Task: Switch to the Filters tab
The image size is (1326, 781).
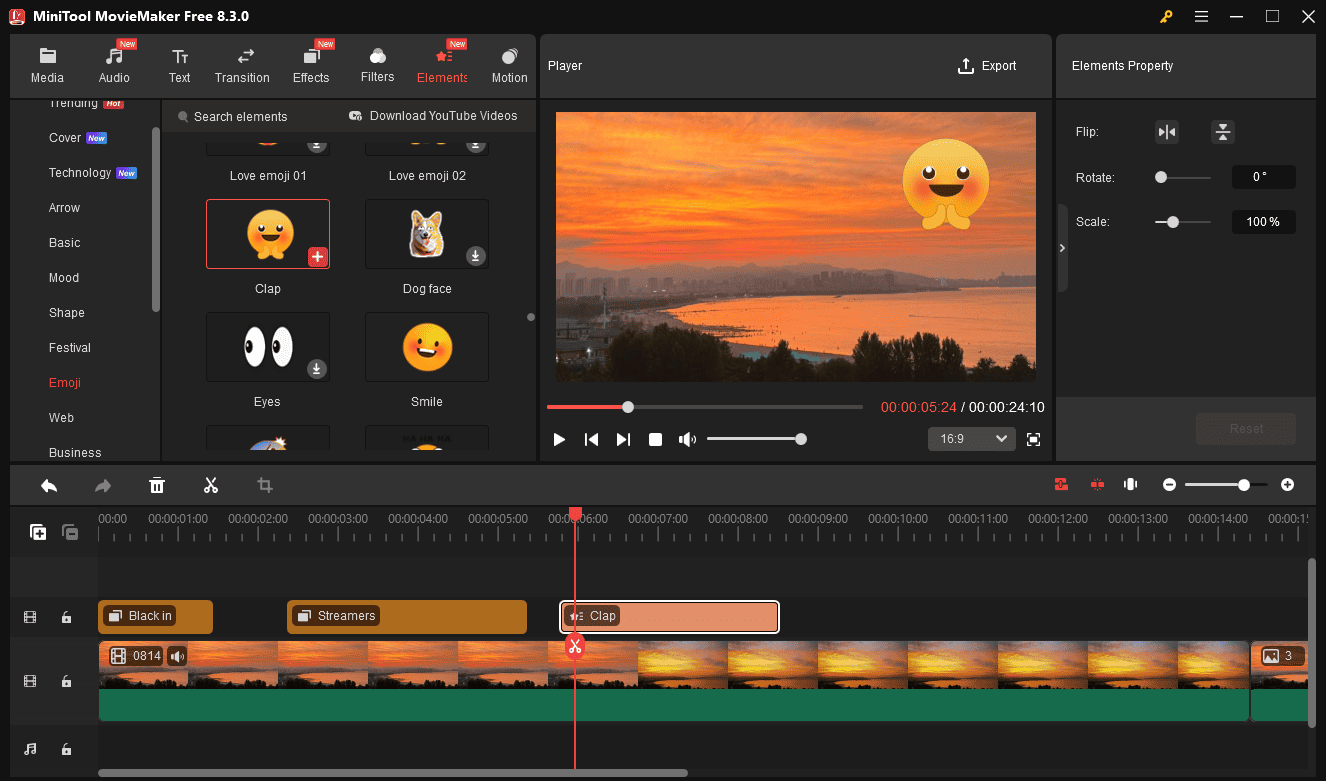Action: (x=377, y=66)
